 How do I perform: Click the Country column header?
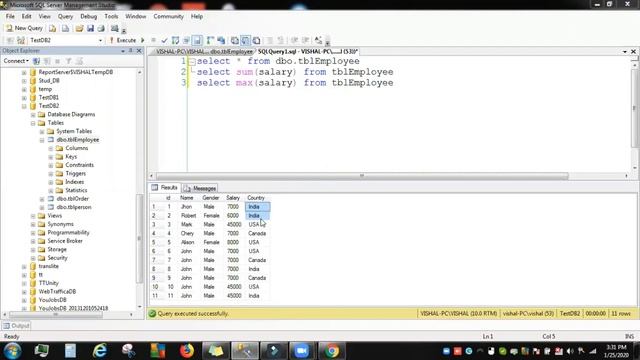coord(257,198)
